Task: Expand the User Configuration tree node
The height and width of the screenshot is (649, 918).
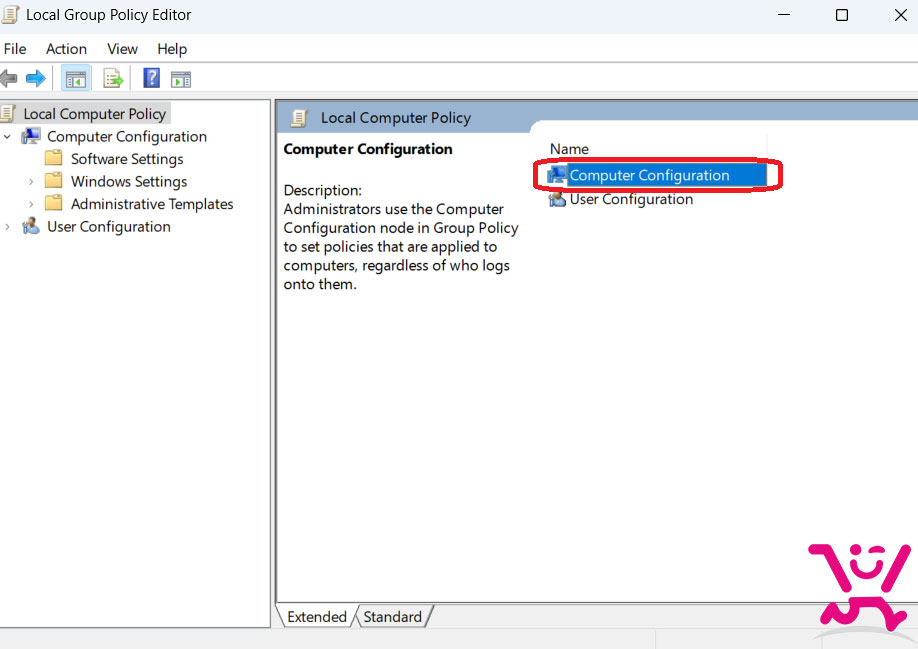Action: 7,226
